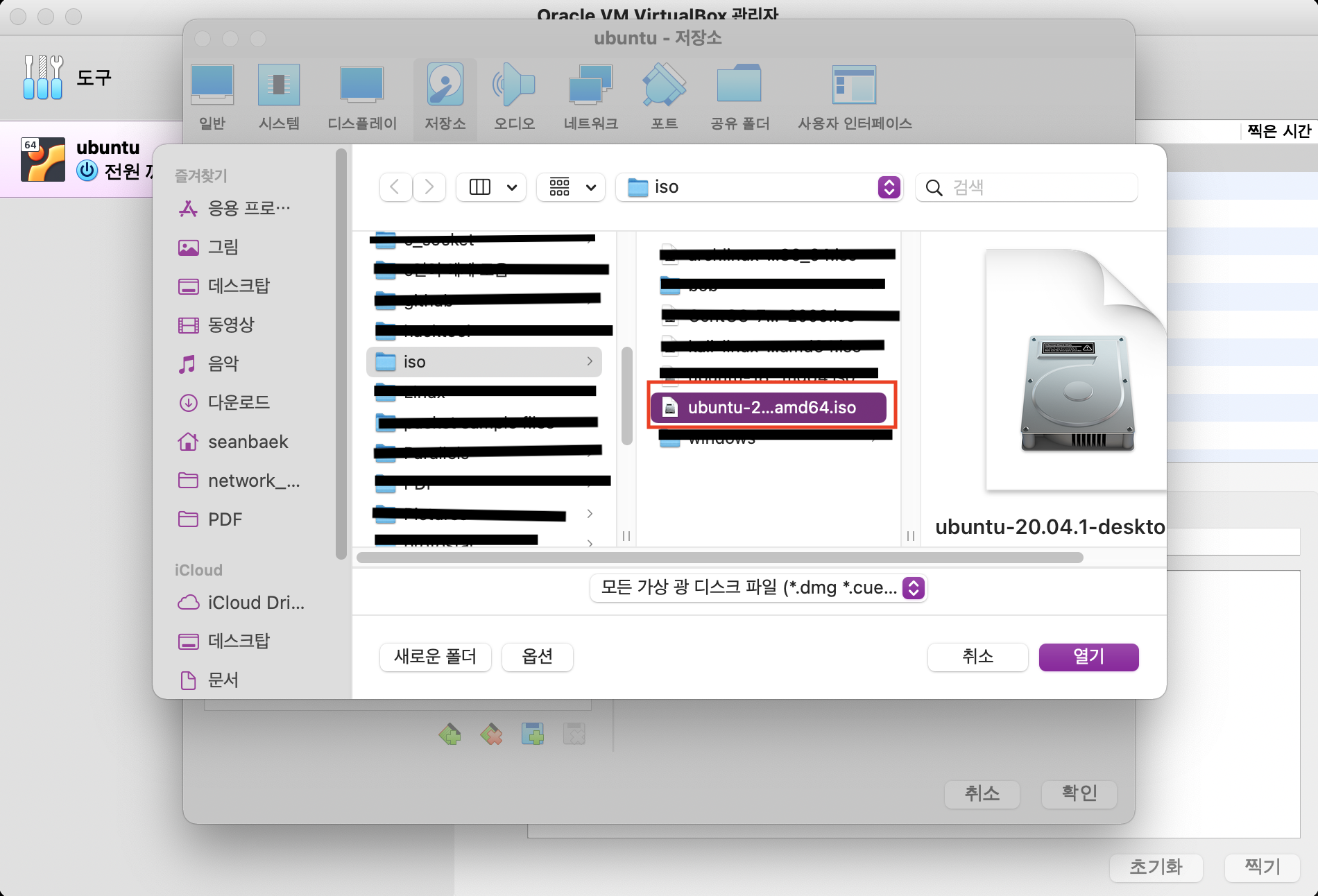Click the 검색 search field
Screen dimensions: 1318x896
click(1027, 187)
